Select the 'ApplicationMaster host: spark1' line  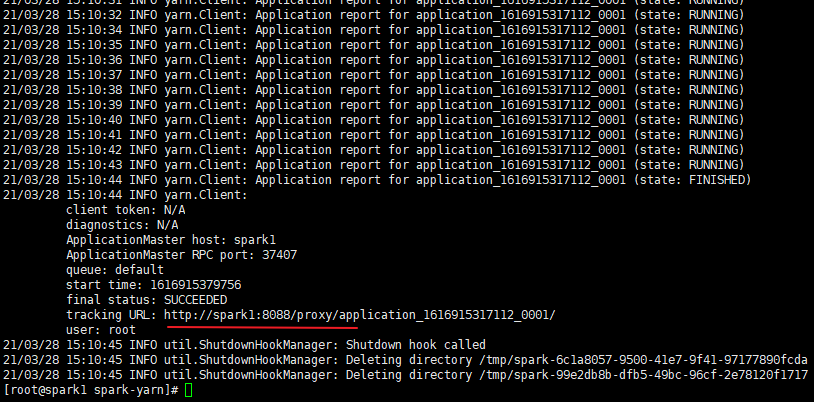tap(164, 240)
